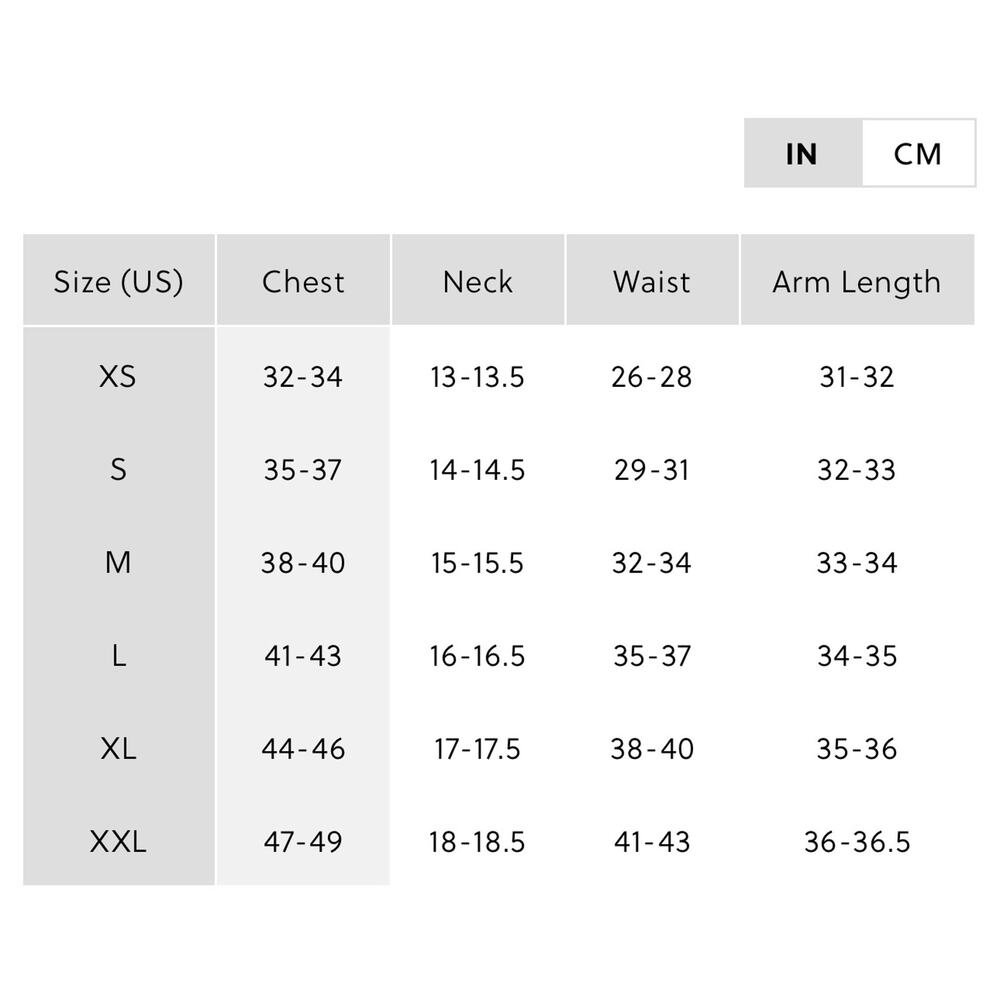Click the Neck column header
The height and width of the screenshot is (1000, 1000).
[x=478, y=281]
